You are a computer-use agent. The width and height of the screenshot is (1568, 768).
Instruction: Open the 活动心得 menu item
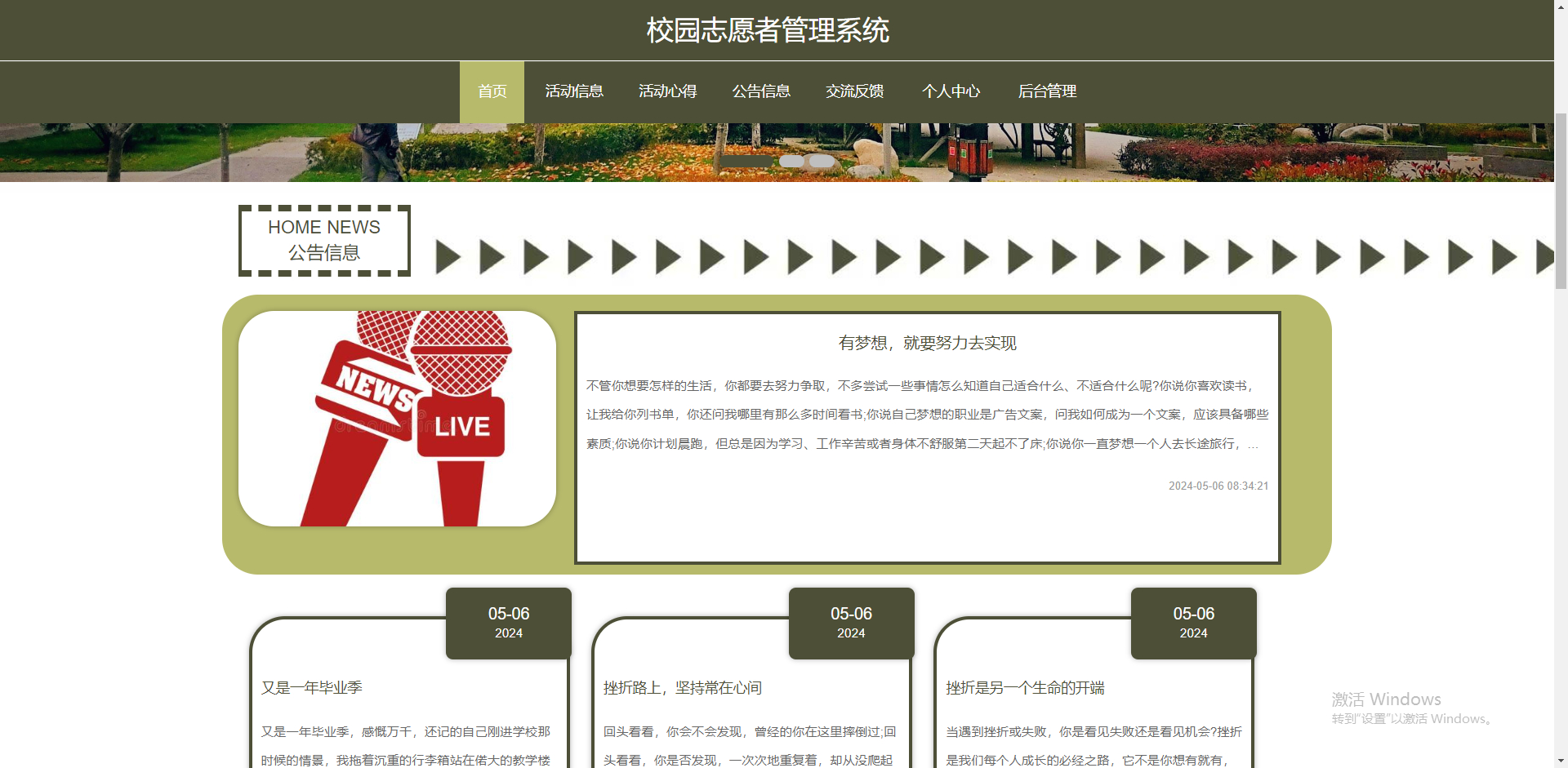pyautogui.click(x=667, y=91)
